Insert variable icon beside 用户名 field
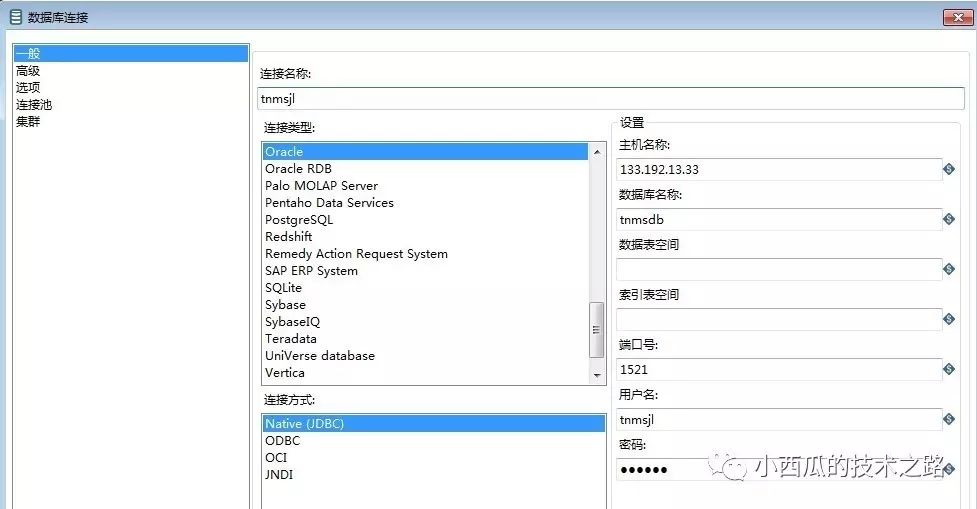 [x=949, y=419]
